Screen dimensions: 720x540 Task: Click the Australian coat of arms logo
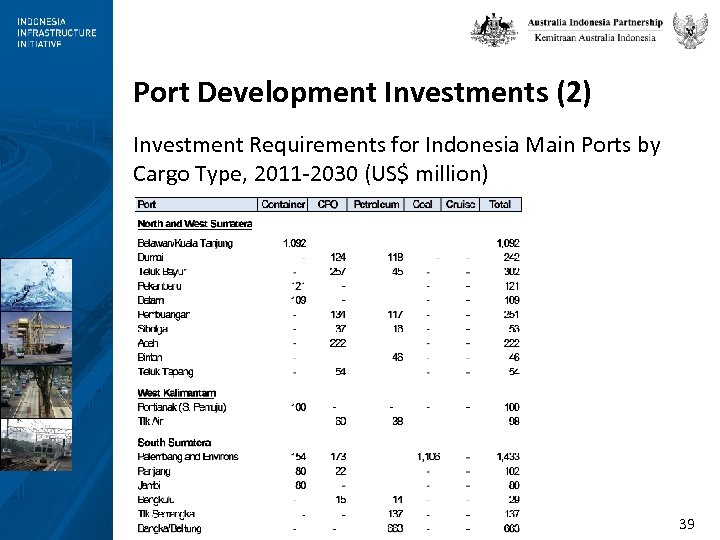(x=494, y=30)
